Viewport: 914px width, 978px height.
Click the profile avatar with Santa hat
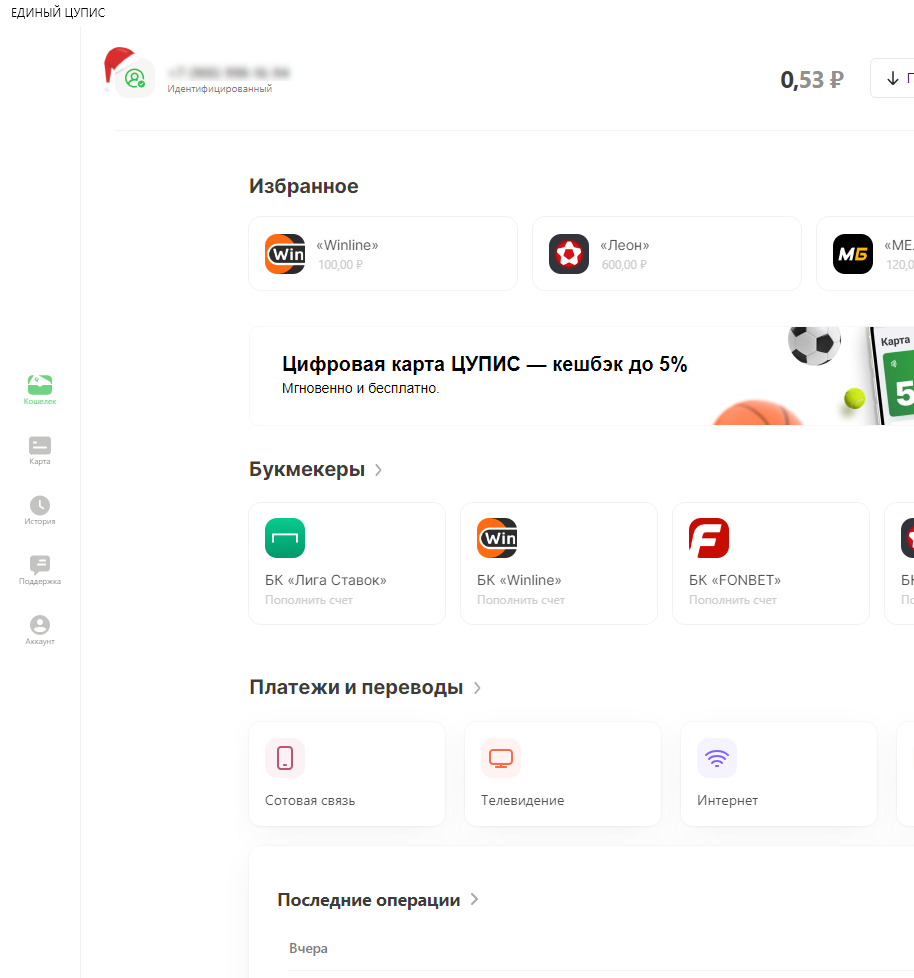tap(135, 78)
